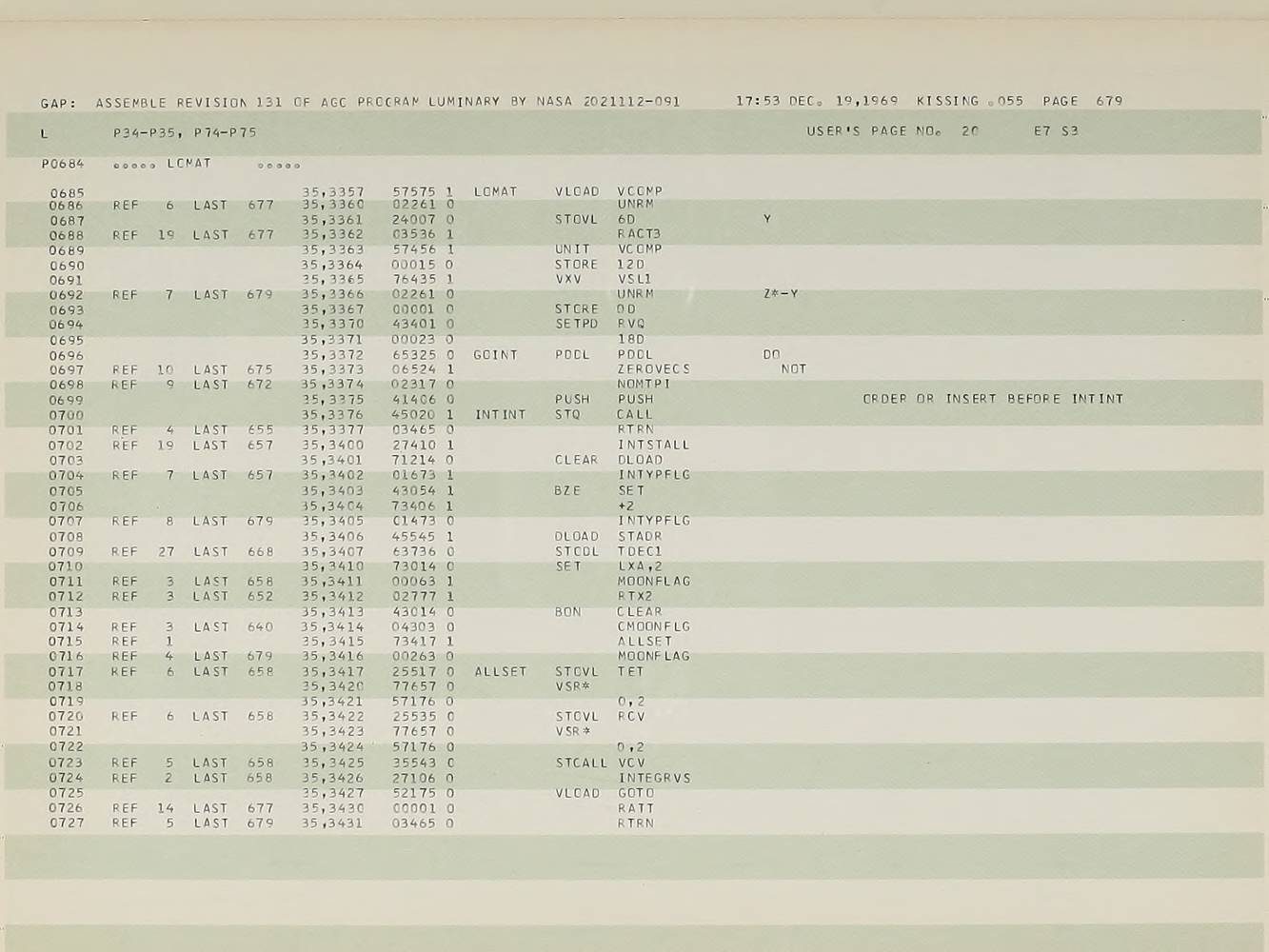Click the 'PAGE 679' text in the header
This screenshot has height=952, width=1269.
[x=1082, y=101]
